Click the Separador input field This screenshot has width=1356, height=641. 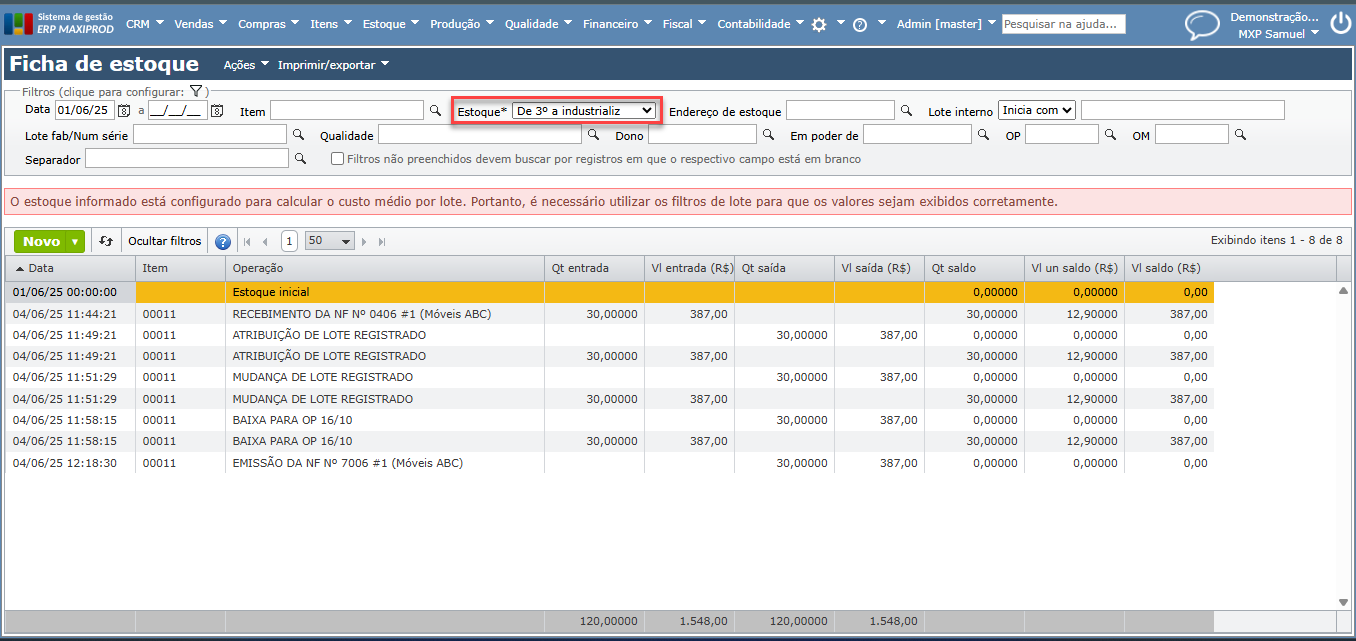click(187, 158)
